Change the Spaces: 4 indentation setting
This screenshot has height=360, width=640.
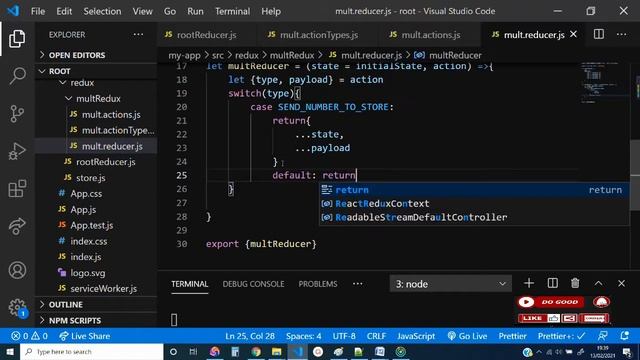click(303, 336)
